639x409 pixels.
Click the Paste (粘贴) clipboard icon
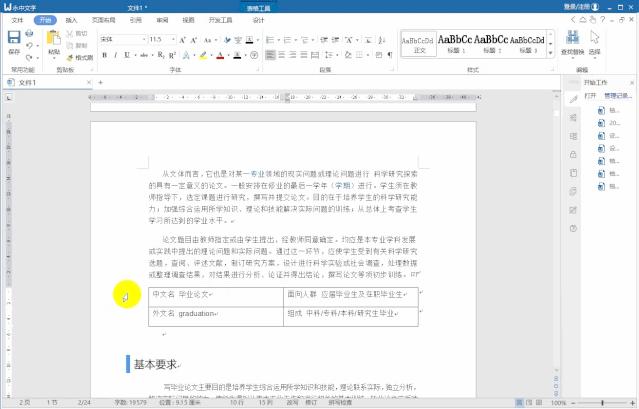pos(53,38)
